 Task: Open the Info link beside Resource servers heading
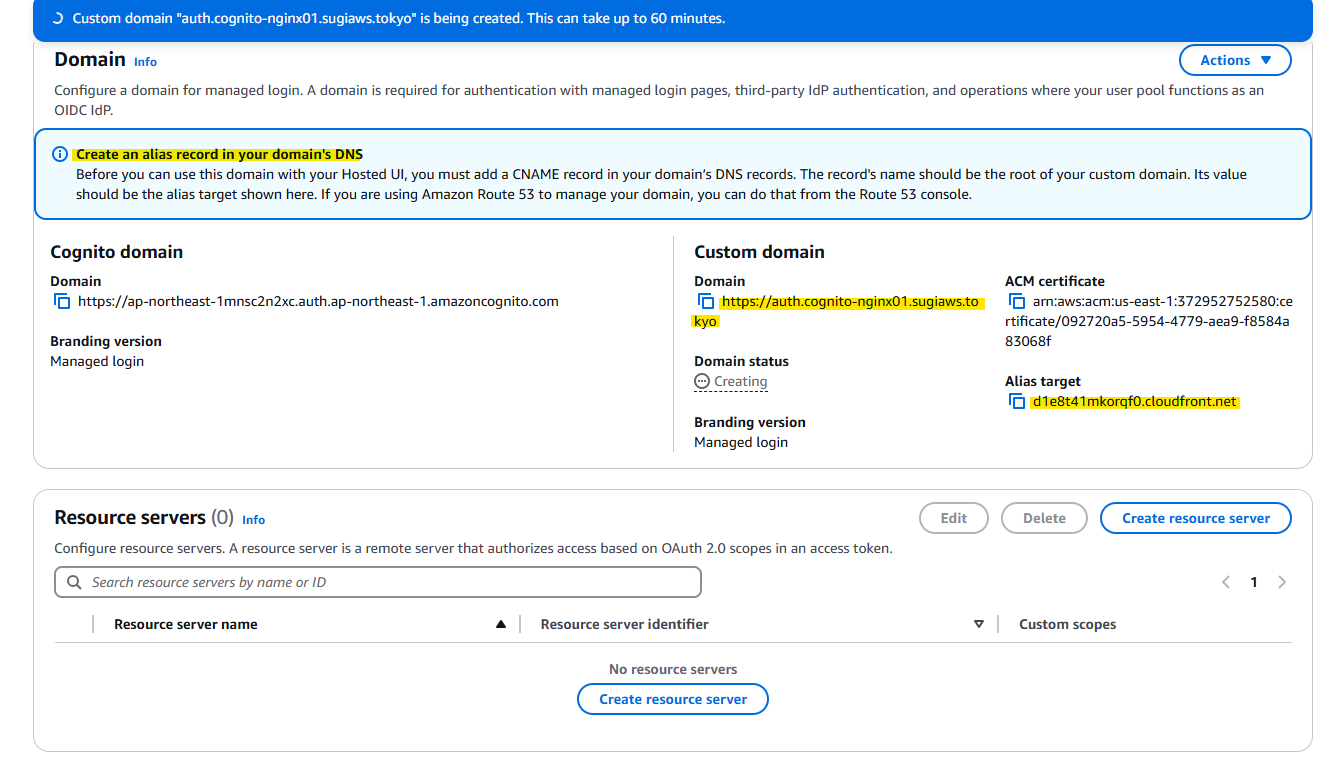253,519
